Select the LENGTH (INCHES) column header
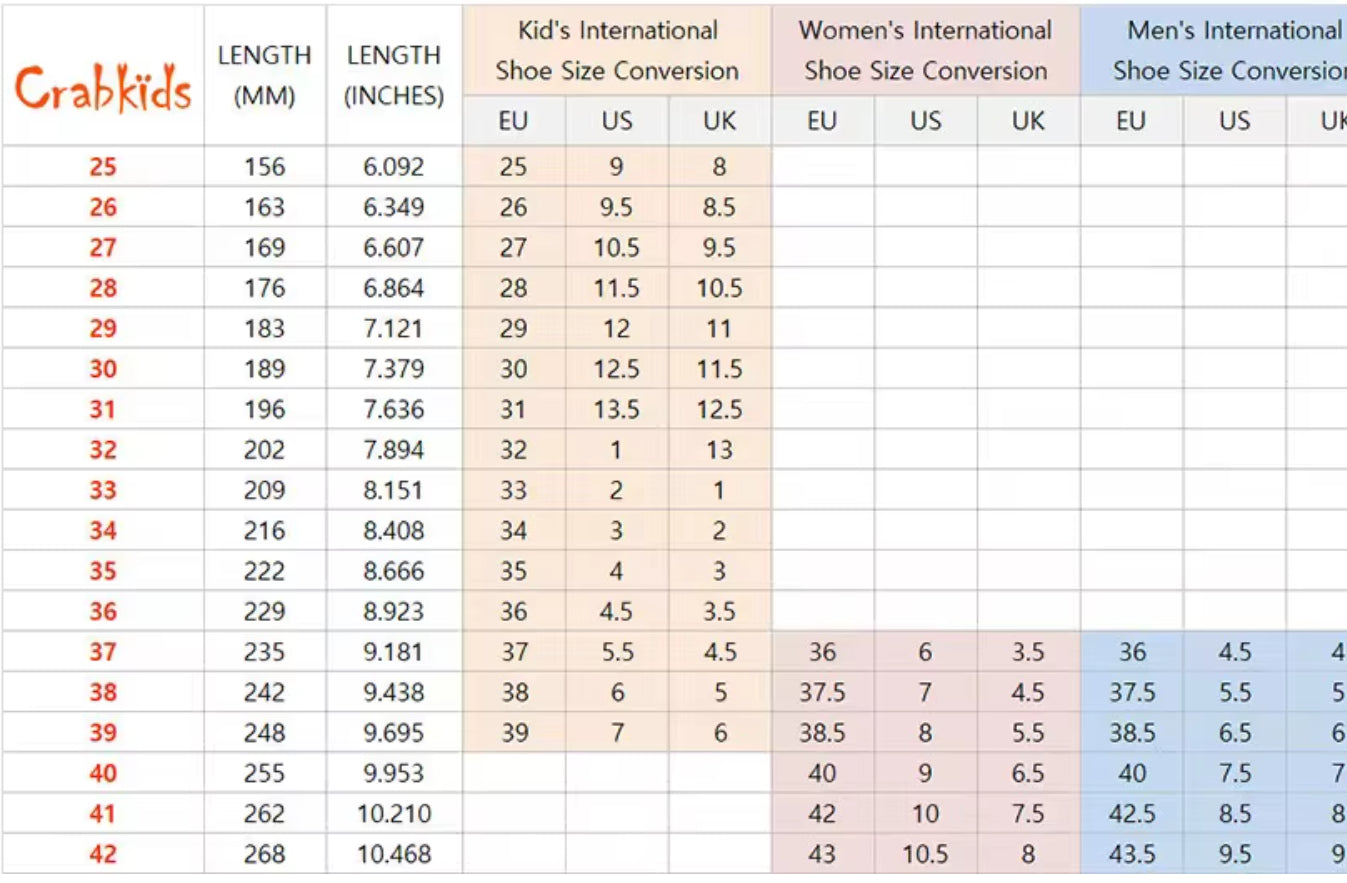The height and width of the screenshot is (883, 1347). pyautogui.click(x=394, y=75)
